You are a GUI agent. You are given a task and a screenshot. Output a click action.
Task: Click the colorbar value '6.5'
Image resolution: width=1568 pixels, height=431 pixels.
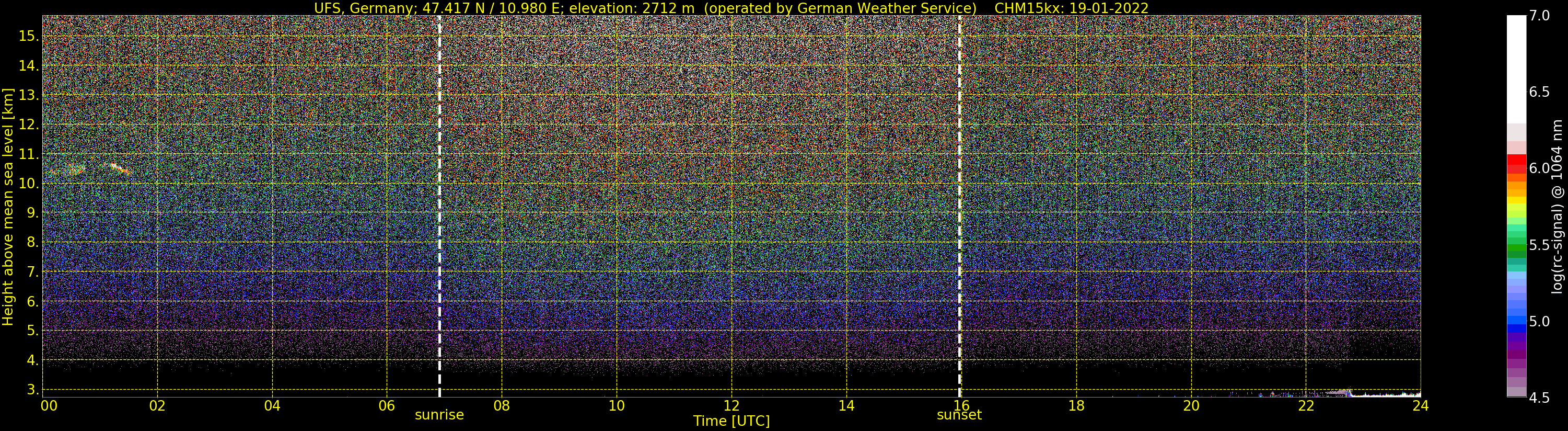[1539, 92]
